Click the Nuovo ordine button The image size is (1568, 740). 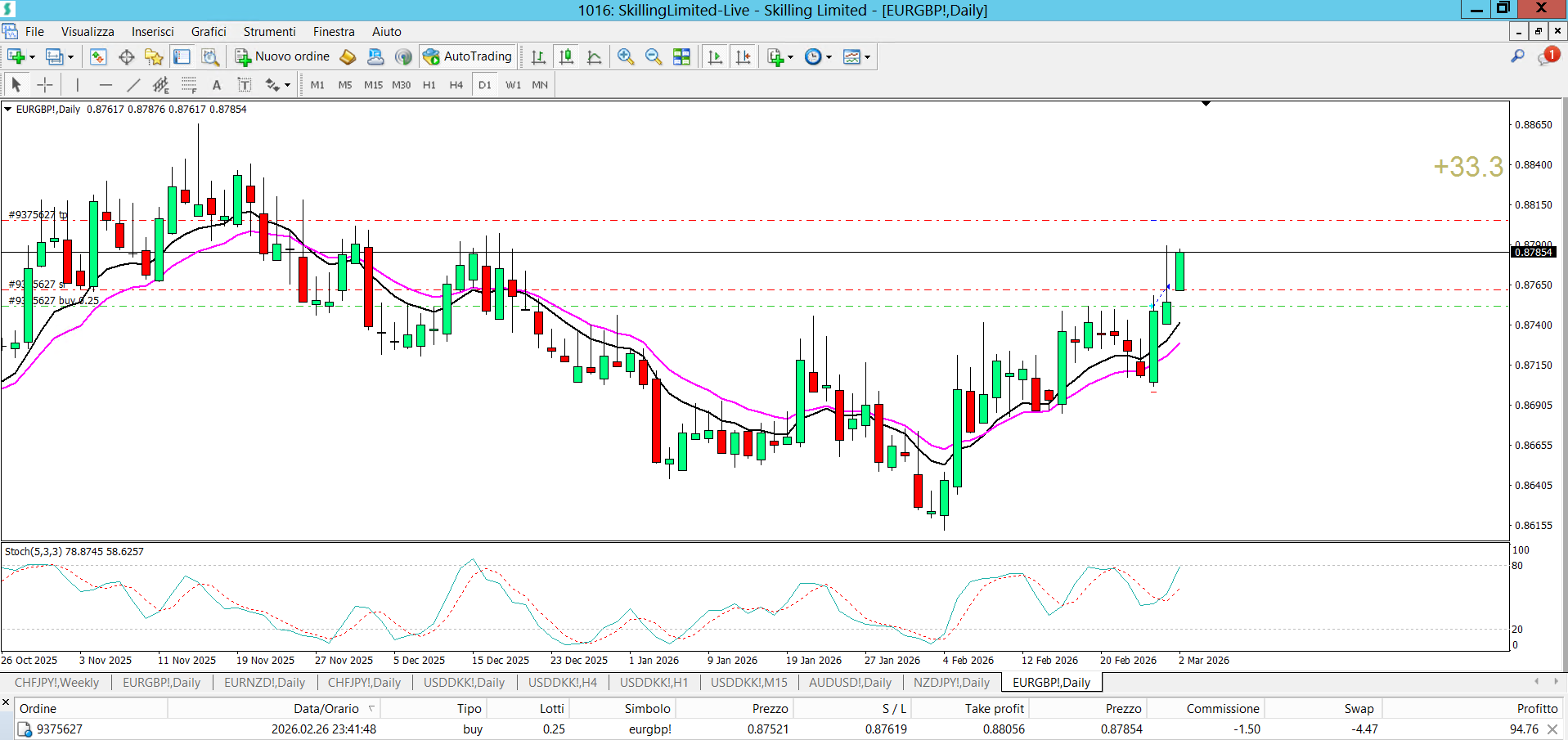[x=282, y=56]
